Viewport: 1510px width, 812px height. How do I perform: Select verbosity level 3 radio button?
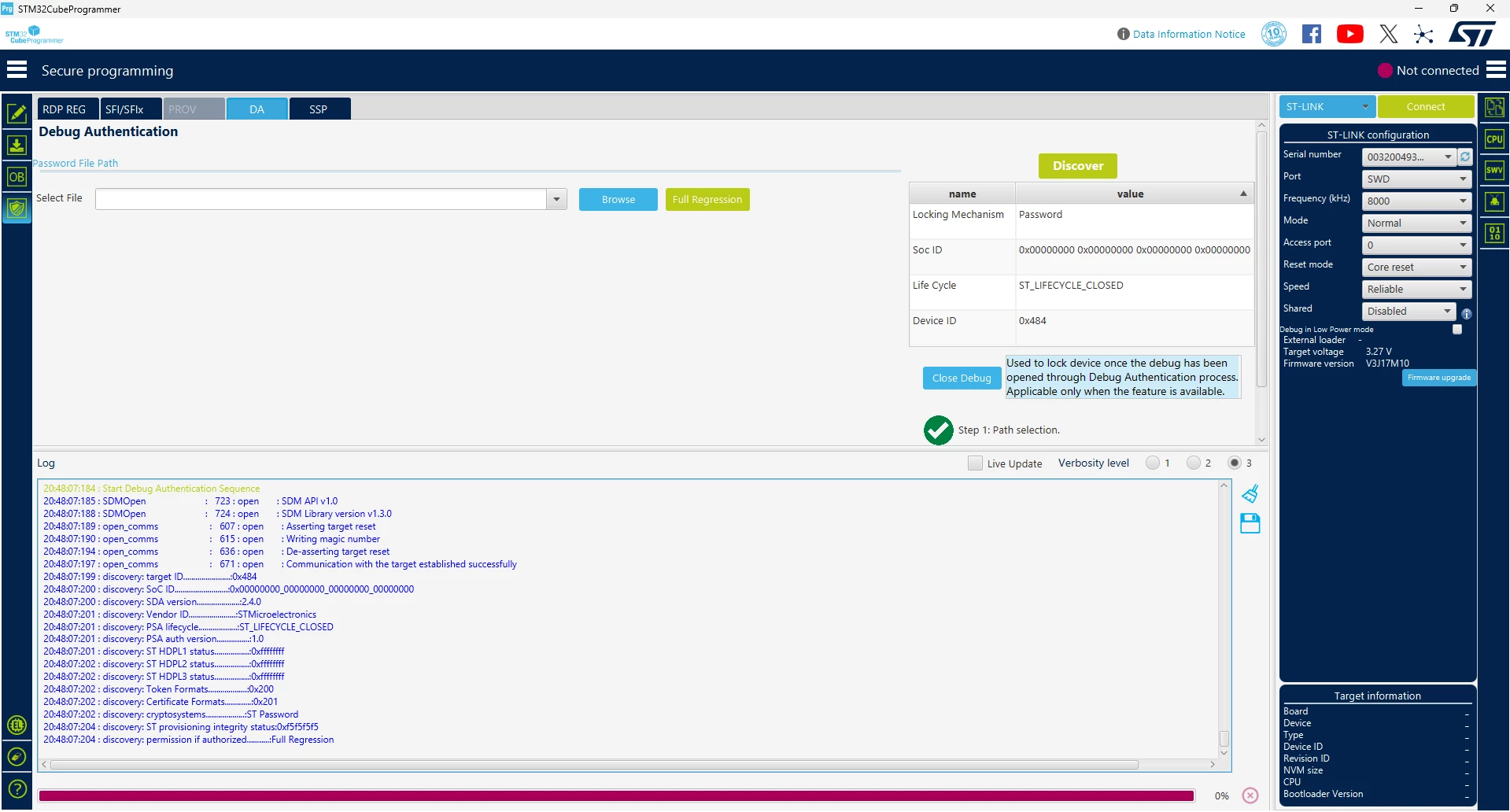coord(1235,463)
